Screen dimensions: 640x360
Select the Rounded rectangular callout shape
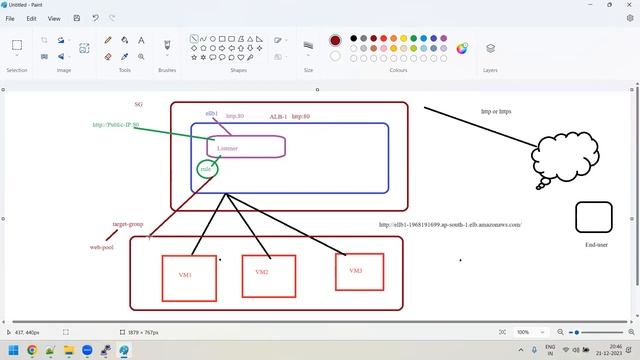coord(213,58)
